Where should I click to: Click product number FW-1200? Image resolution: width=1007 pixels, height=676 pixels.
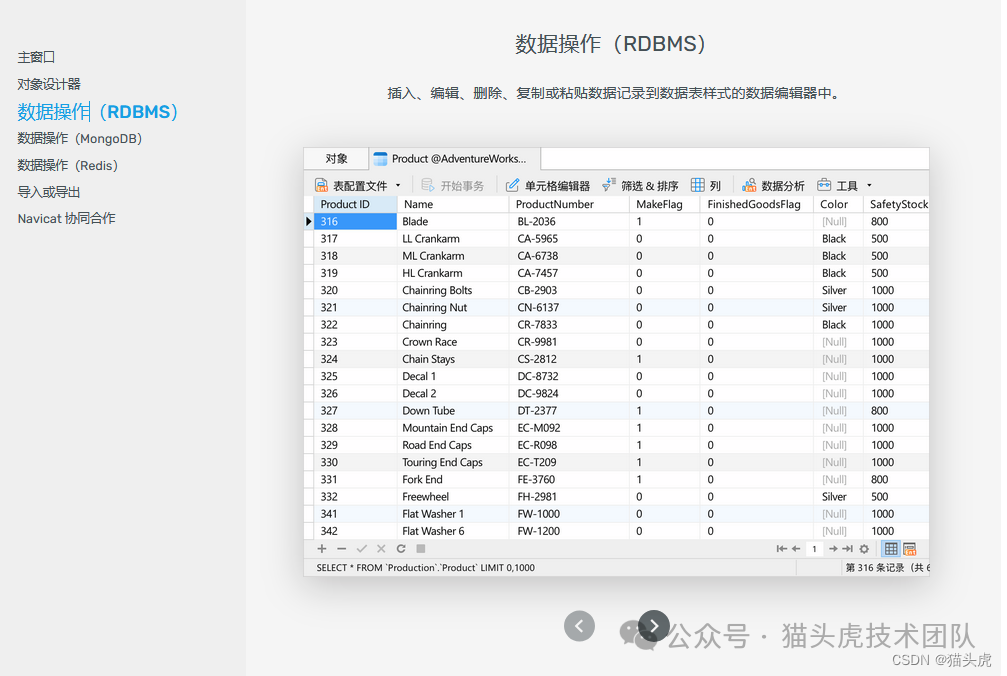tap(569, 532)
